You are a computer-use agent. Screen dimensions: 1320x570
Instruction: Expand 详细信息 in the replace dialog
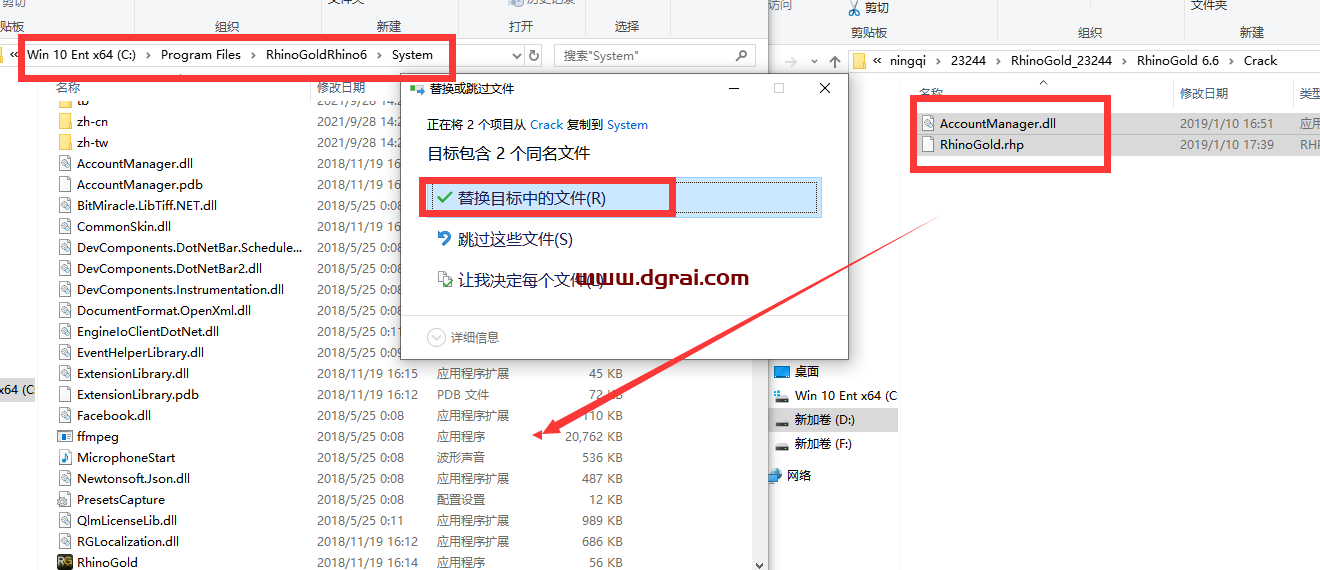click(463, 338)
